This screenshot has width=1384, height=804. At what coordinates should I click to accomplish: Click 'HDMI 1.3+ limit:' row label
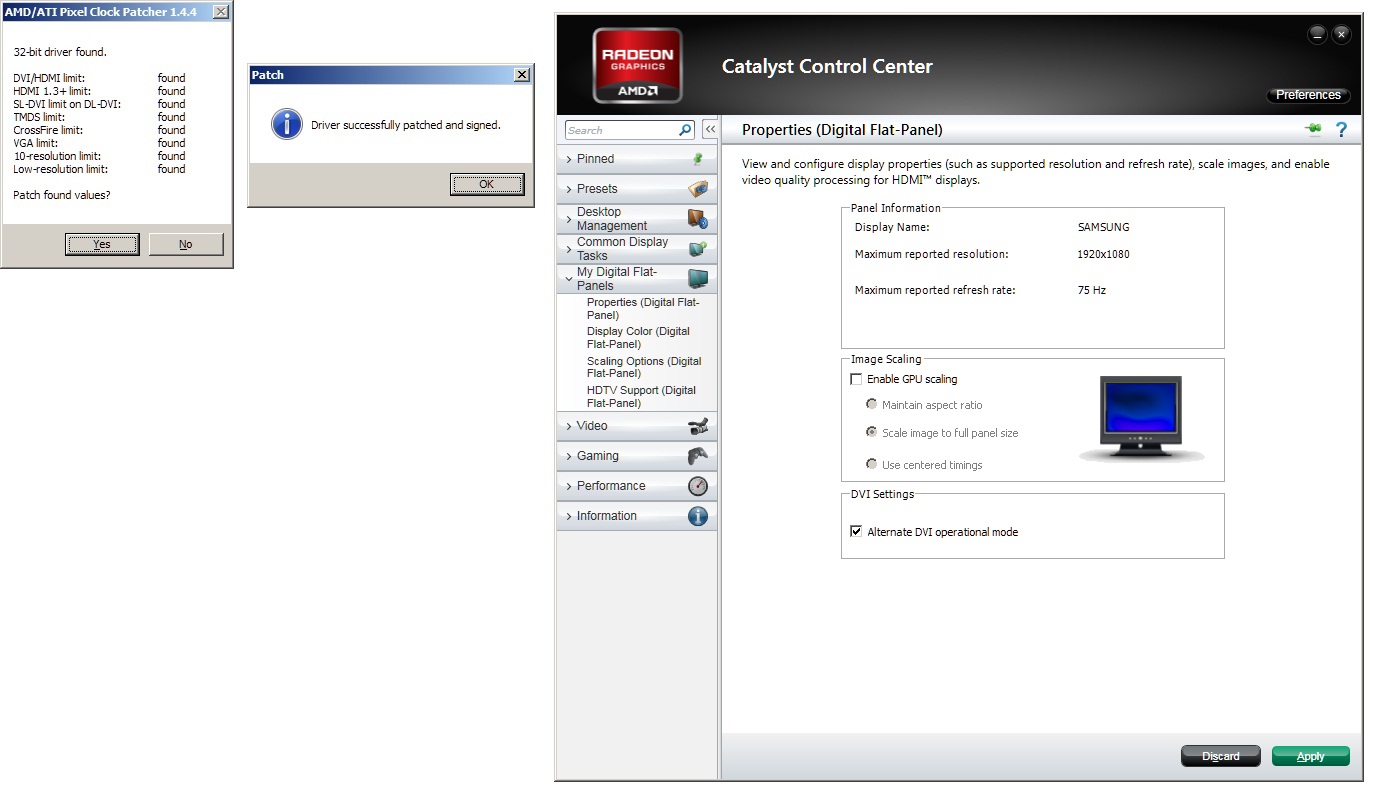52,91
